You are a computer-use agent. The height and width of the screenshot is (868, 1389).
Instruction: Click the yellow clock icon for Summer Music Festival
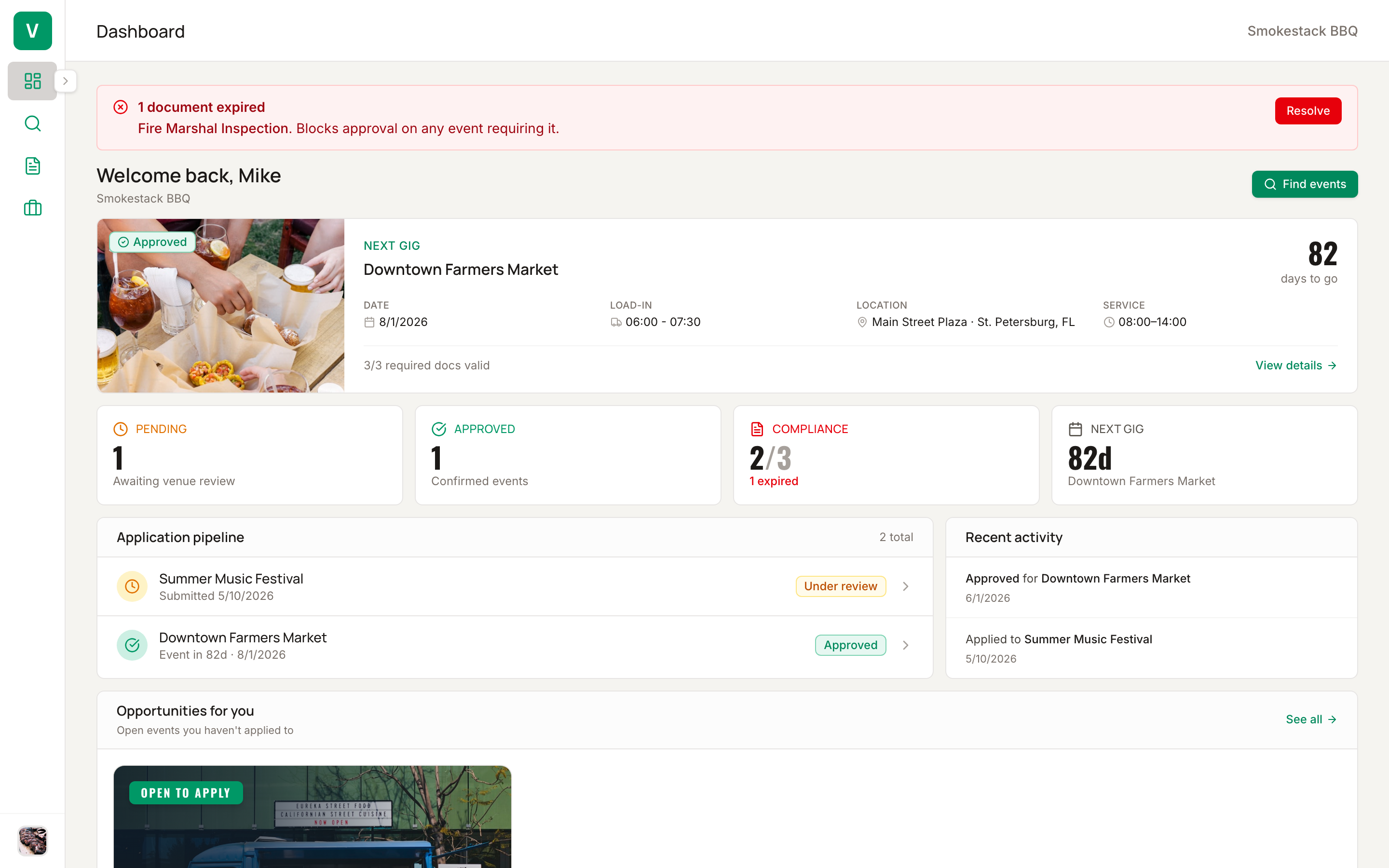click(132, 587)
